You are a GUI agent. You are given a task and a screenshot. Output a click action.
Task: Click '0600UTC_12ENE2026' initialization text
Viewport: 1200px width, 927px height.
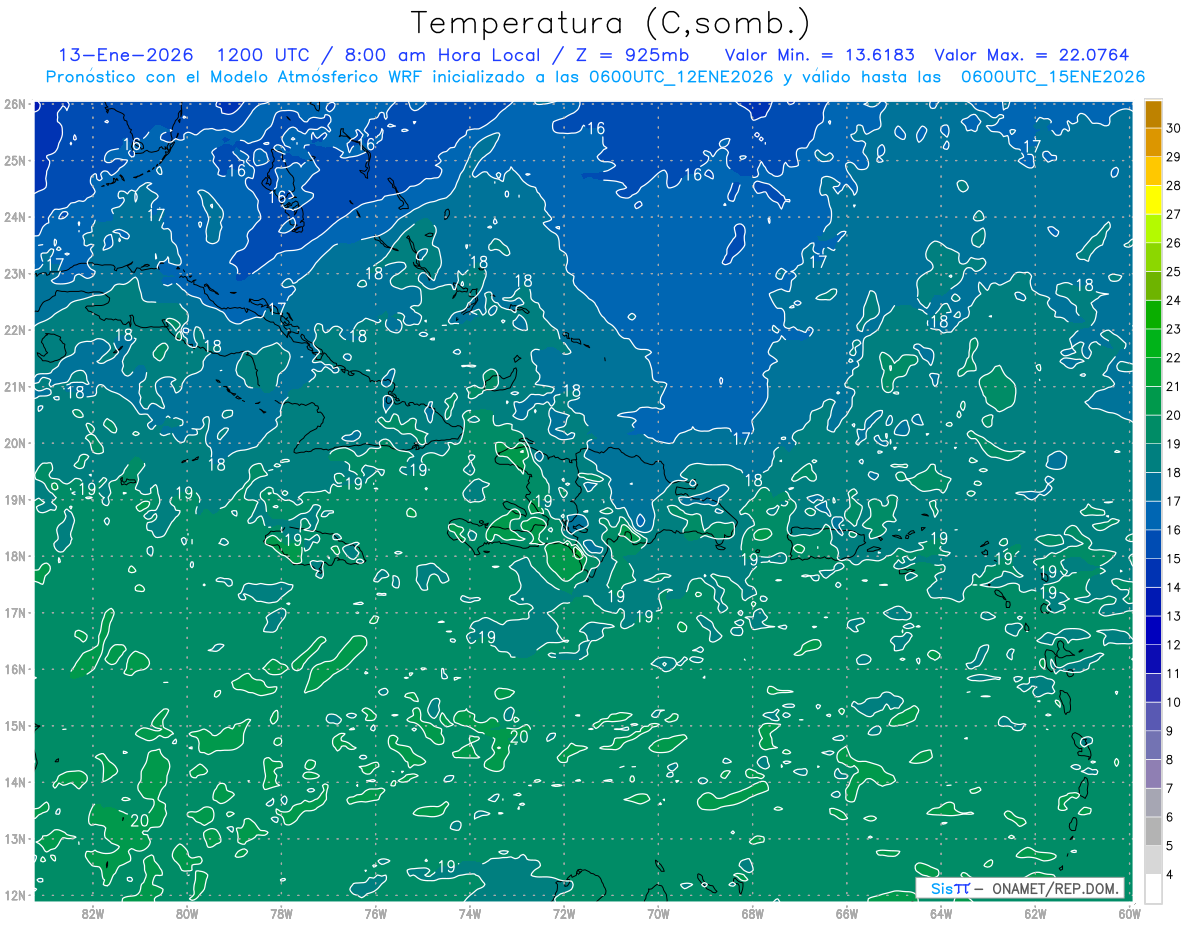[x=682, y=77]
